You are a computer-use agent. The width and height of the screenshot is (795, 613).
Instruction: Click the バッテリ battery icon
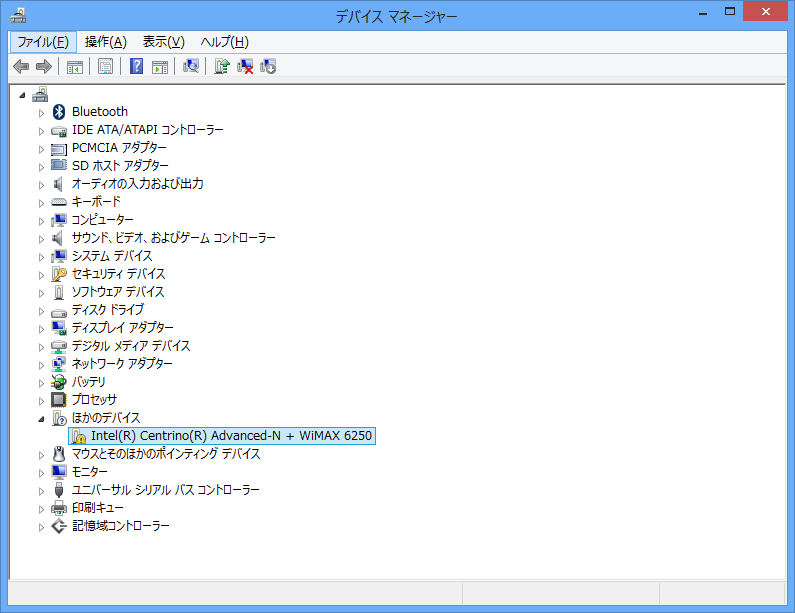pos(59,382)
